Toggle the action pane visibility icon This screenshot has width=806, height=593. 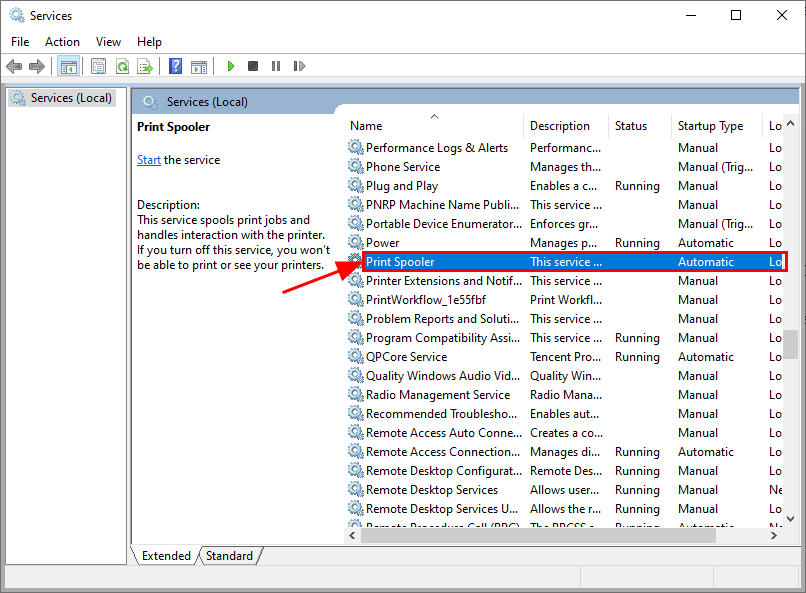point(199,66)
